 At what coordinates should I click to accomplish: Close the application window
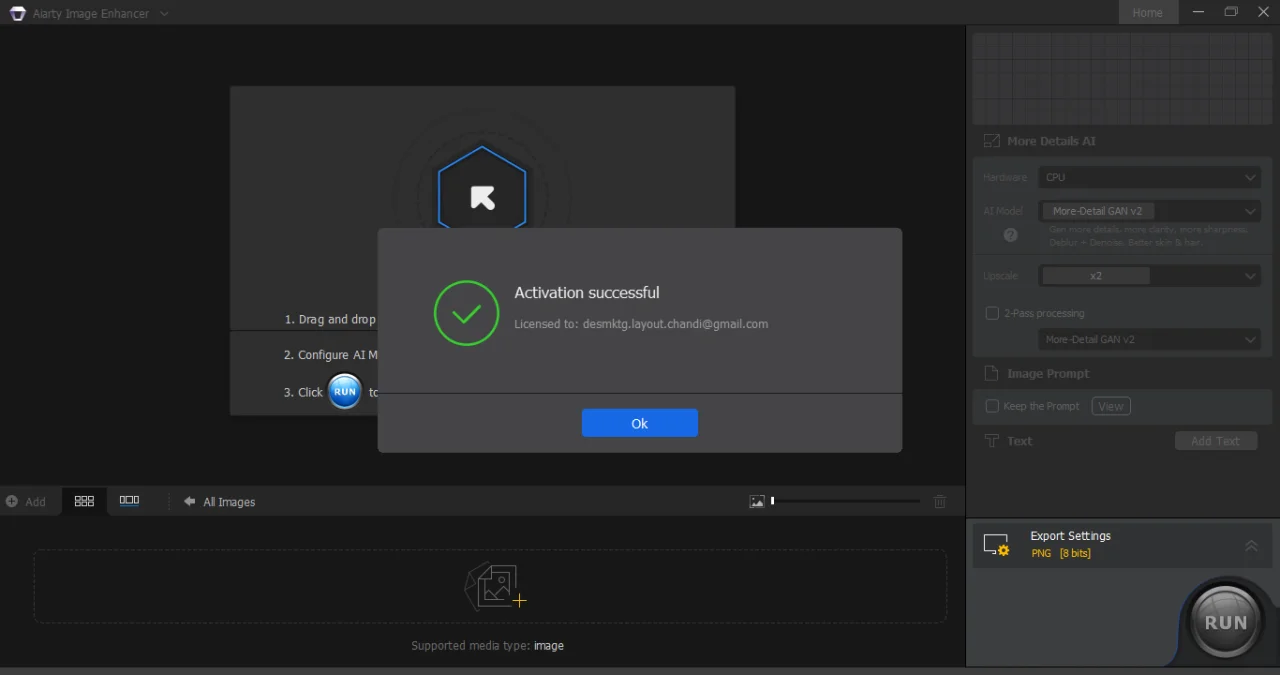click(x=1263, y=12)
